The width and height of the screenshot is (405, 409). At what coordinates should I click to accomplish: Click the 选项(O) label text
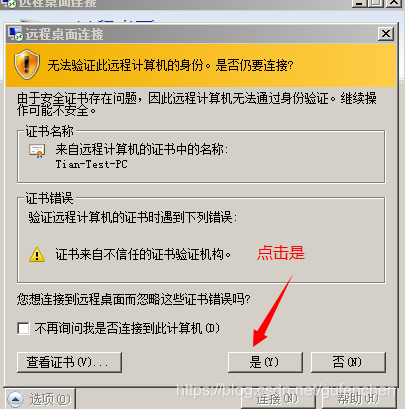(x=50, y=399)
